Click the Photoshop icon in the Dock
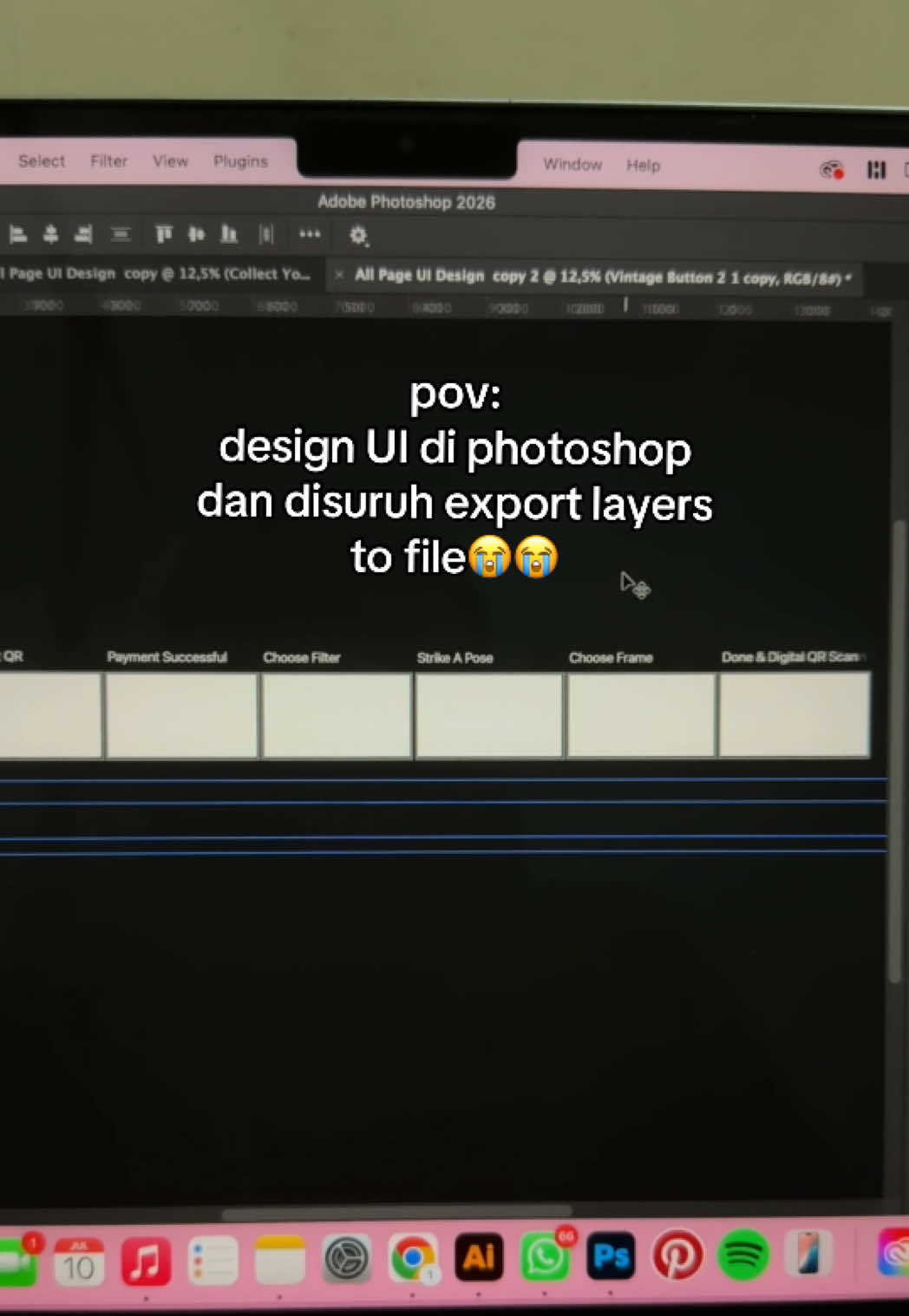909x1316 pixels. 611,1256
